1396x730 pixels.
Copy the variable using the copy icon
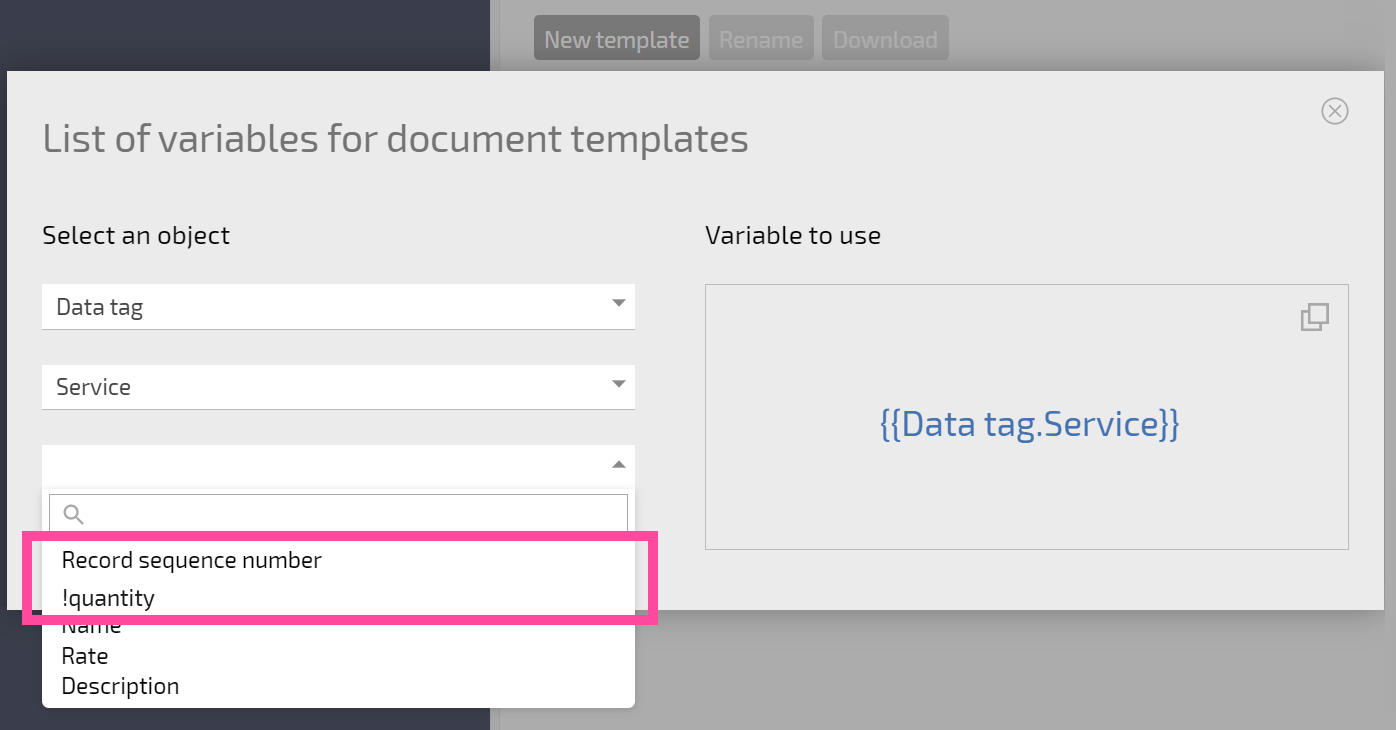[1315, 317]
